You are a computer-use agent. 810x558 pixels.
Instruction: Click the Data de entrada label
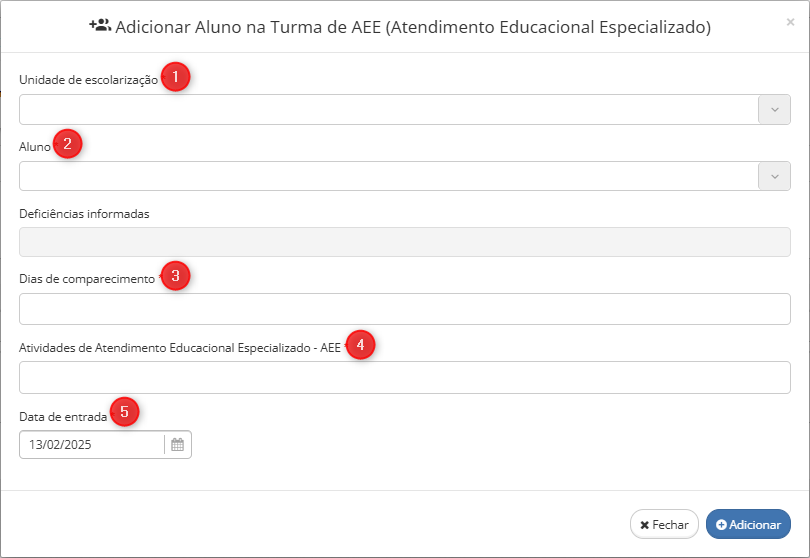63,416
